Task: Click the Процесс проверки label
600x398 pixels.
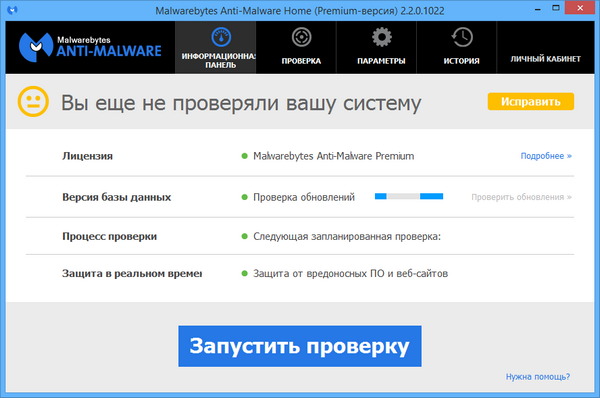Action: (x=109, y=236)
